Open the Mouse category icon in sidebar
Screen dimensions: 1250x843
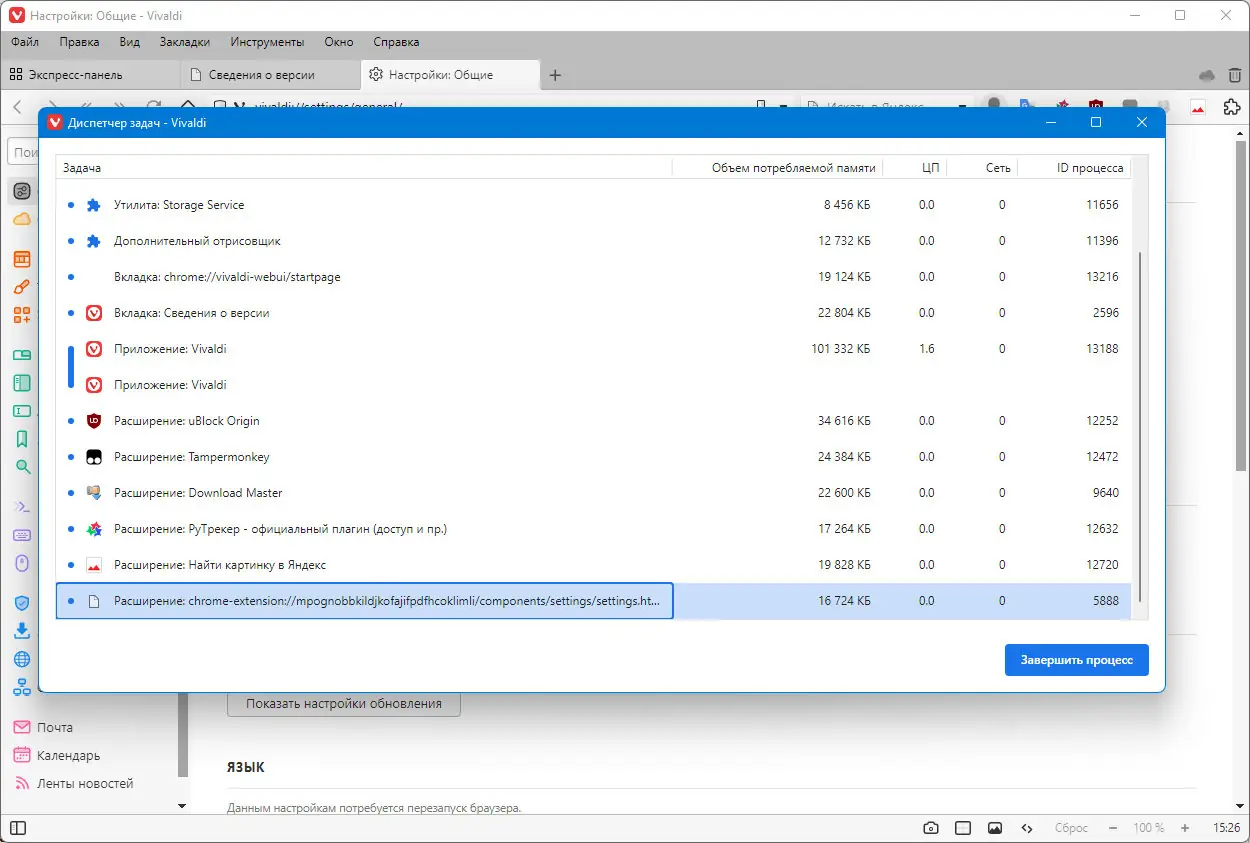(x=21, y=563)
